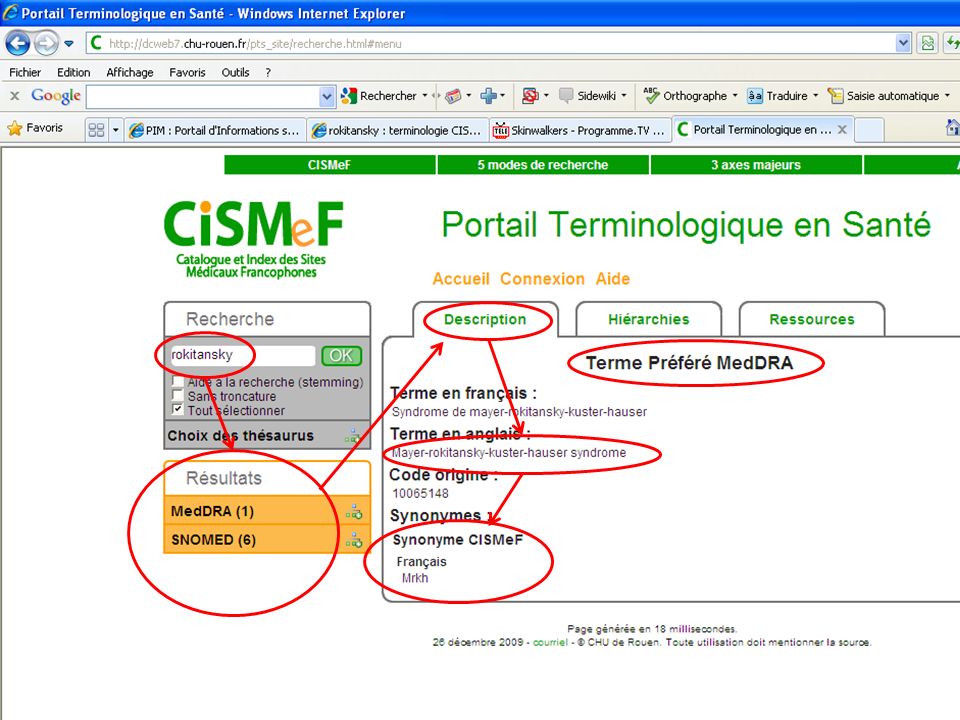Viewport: 960px width, 720px height.
Task: Switch to rokitansky terminologie CIS tab
Action: pos(396,130)
